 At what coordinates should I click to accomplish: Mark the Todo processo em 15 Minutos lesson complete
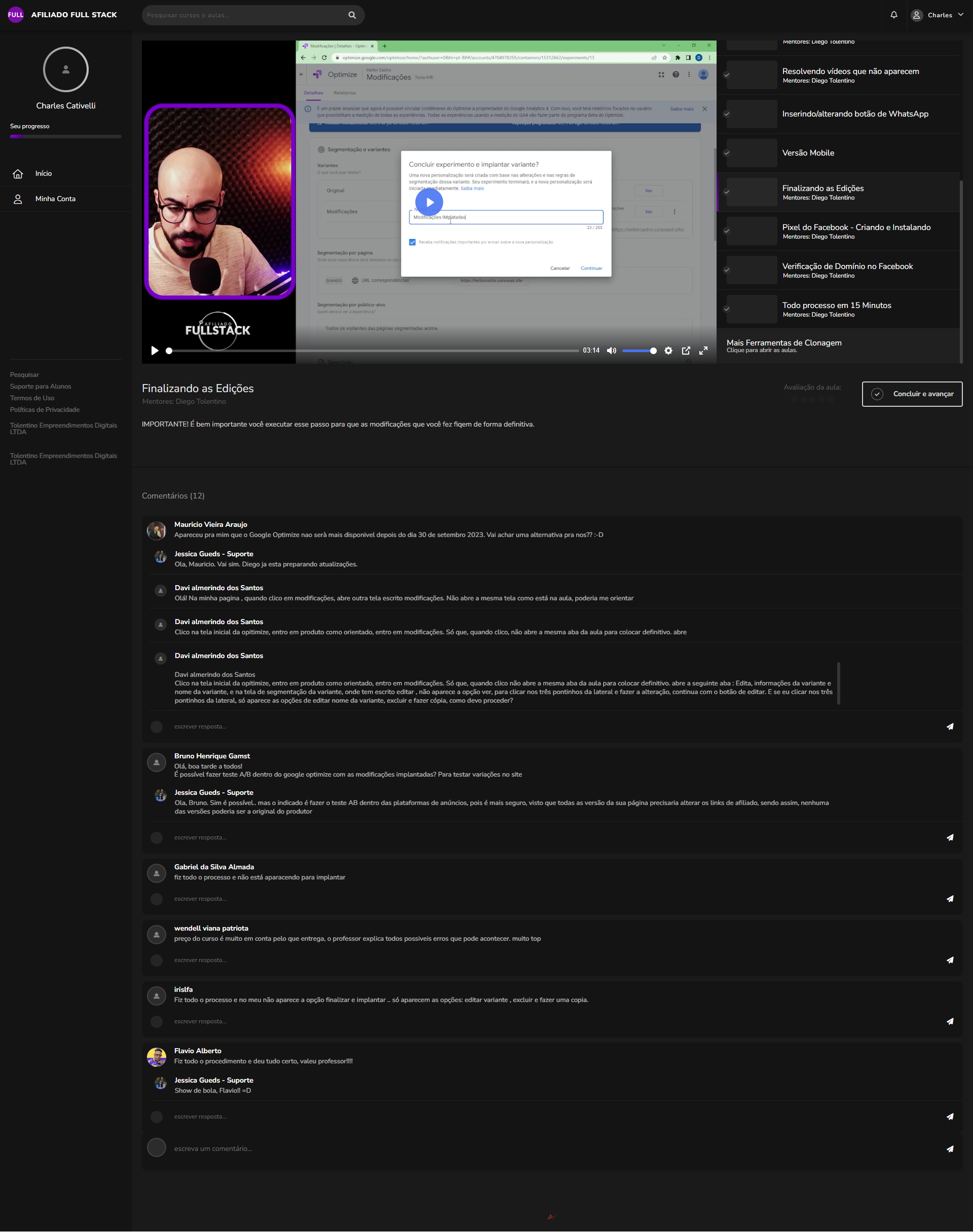point(726,309)
